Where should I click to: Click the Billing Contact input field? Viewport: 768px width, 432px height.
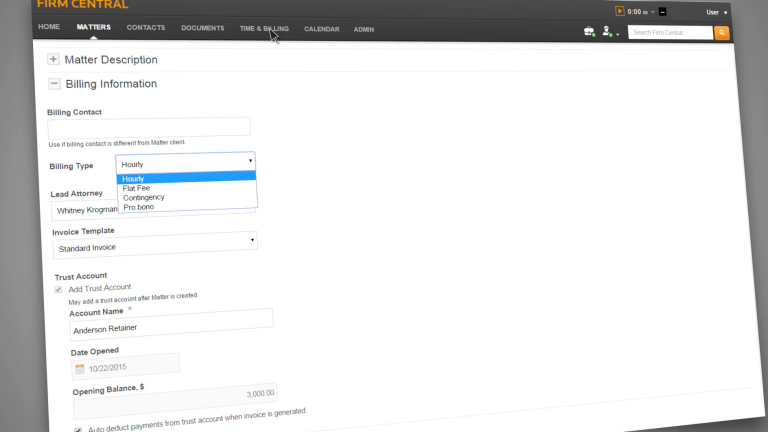pyautogui.click(x=149, y=127)
